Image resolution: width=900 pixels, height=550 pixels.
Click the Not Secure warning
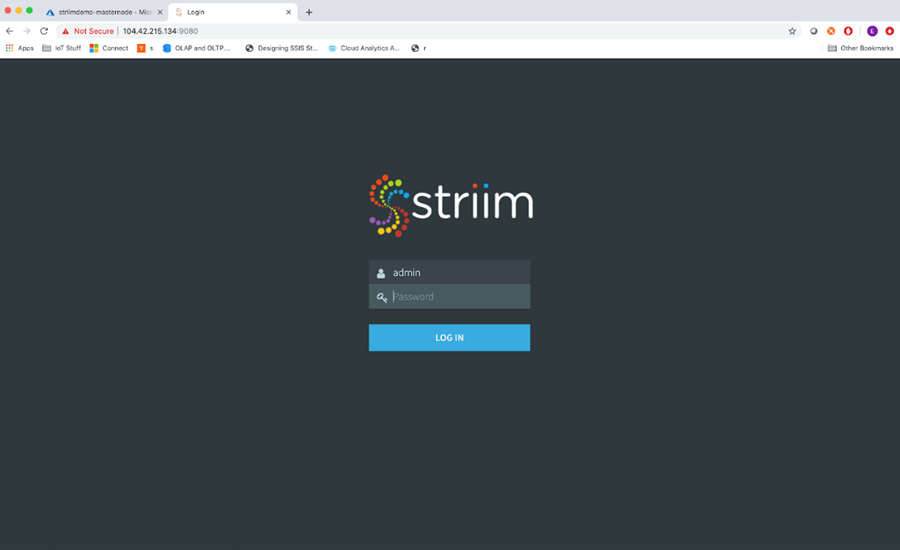pyautogui.click(x=88, y=31)
